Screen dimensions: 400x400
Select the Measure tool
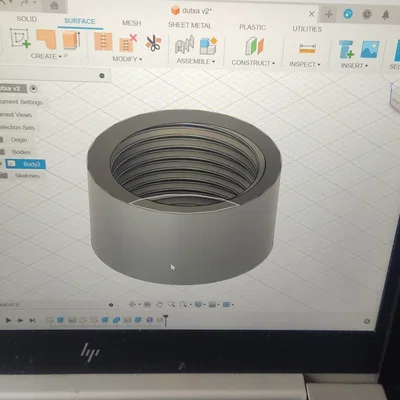click(x=307, y=49)
